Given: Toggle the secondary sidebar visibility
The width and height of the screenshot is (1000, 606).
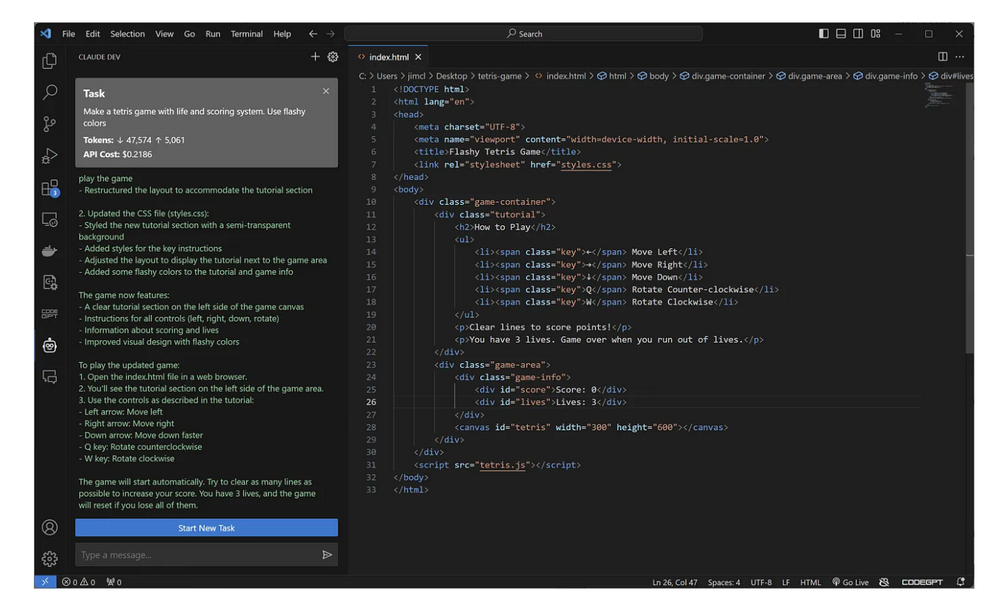Looking at the screenshot, I should point(857,33).
